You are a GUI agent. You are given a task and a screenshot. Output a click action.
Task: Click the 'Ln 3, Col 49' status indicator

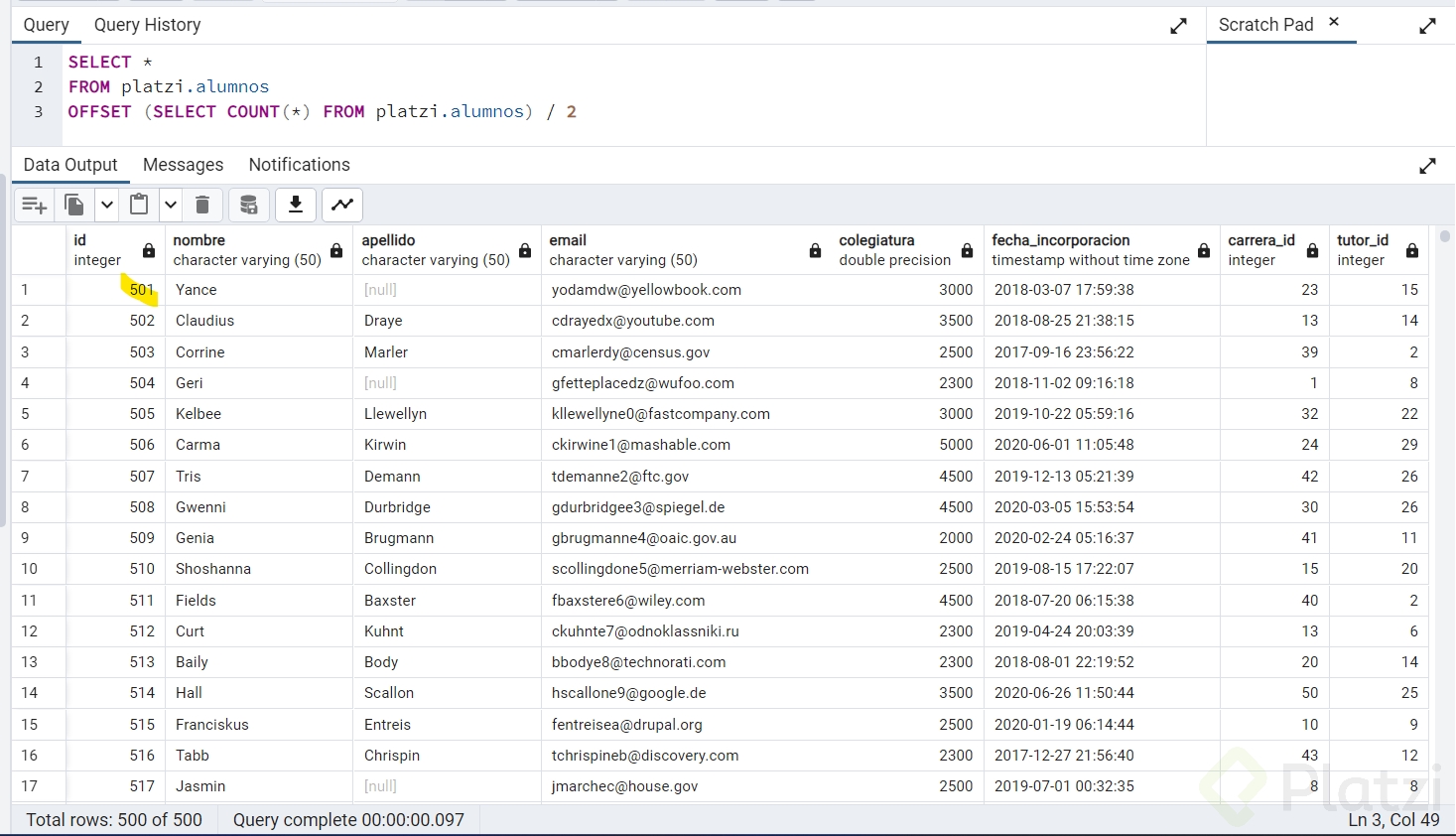coord(1393,820)
